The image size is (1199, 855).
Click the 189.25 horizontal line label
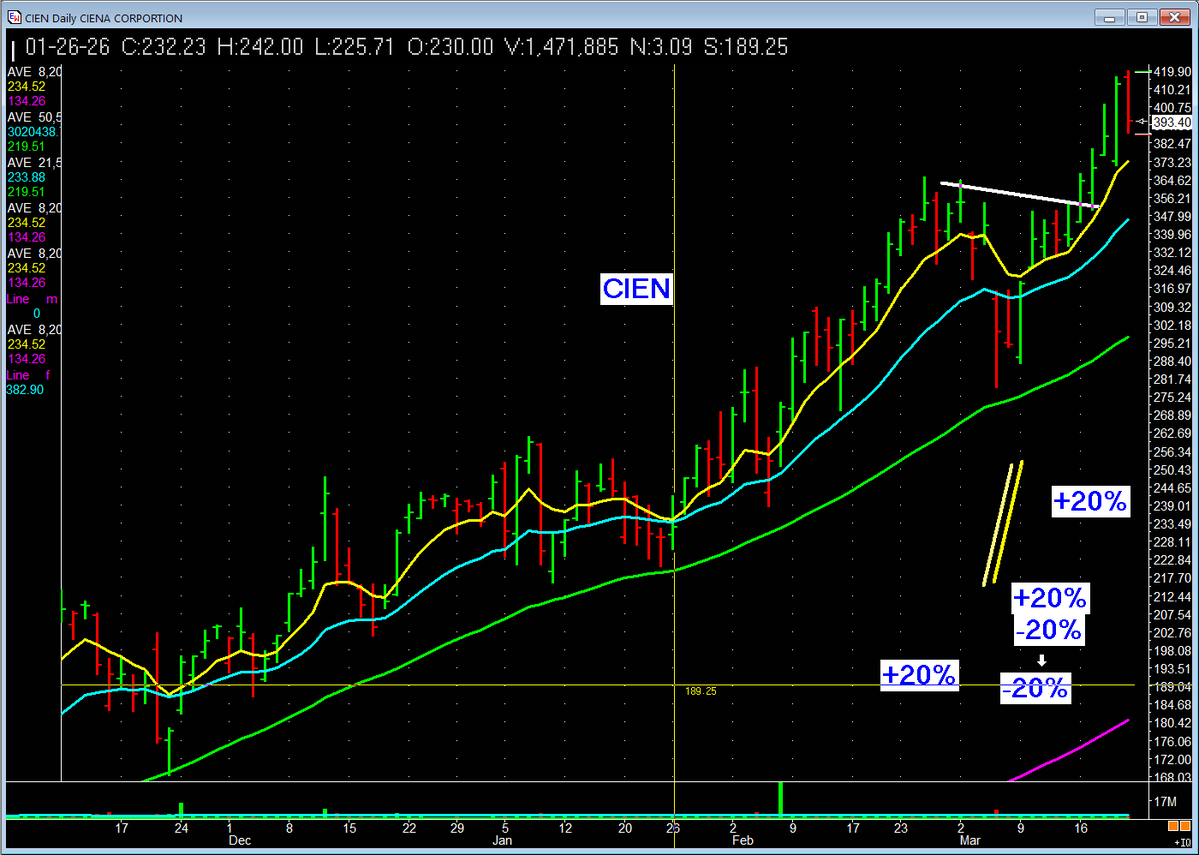pyautogui.click(x=700, y=691)
